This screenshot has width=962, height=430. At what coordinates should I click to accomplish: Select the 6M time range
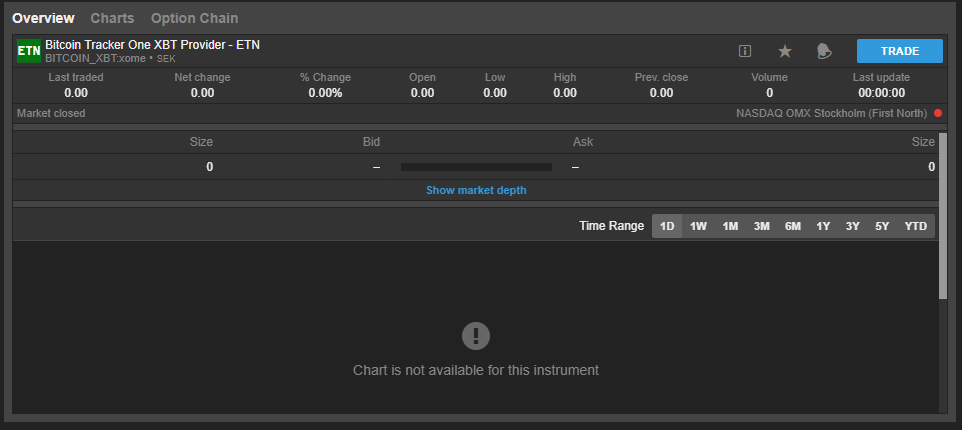[x=793, y=226]
